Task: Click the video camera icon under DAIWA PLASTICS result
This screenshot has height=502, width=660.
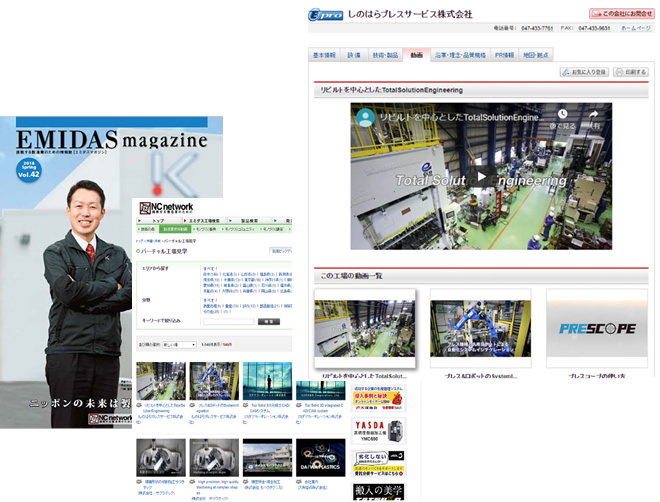Action: (x=299, y=482)
